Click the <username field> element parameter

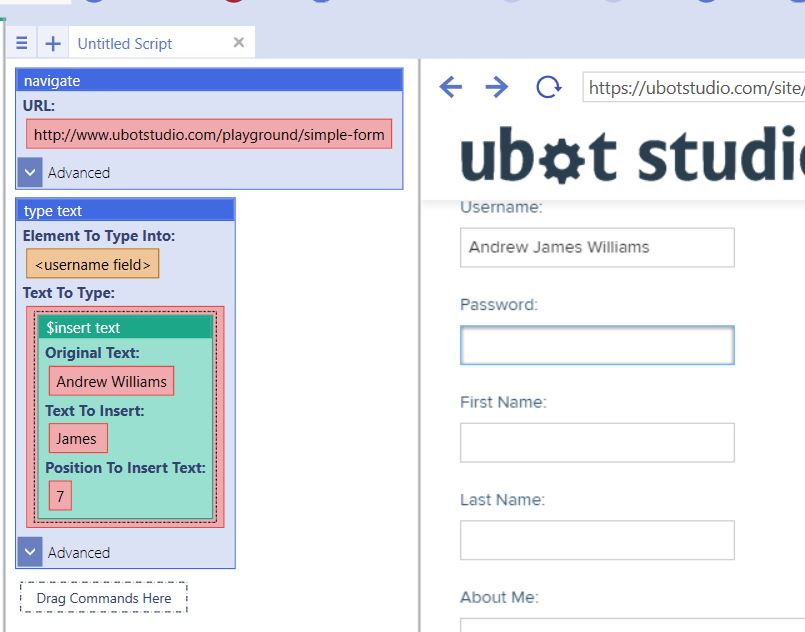tap(92, 264)
